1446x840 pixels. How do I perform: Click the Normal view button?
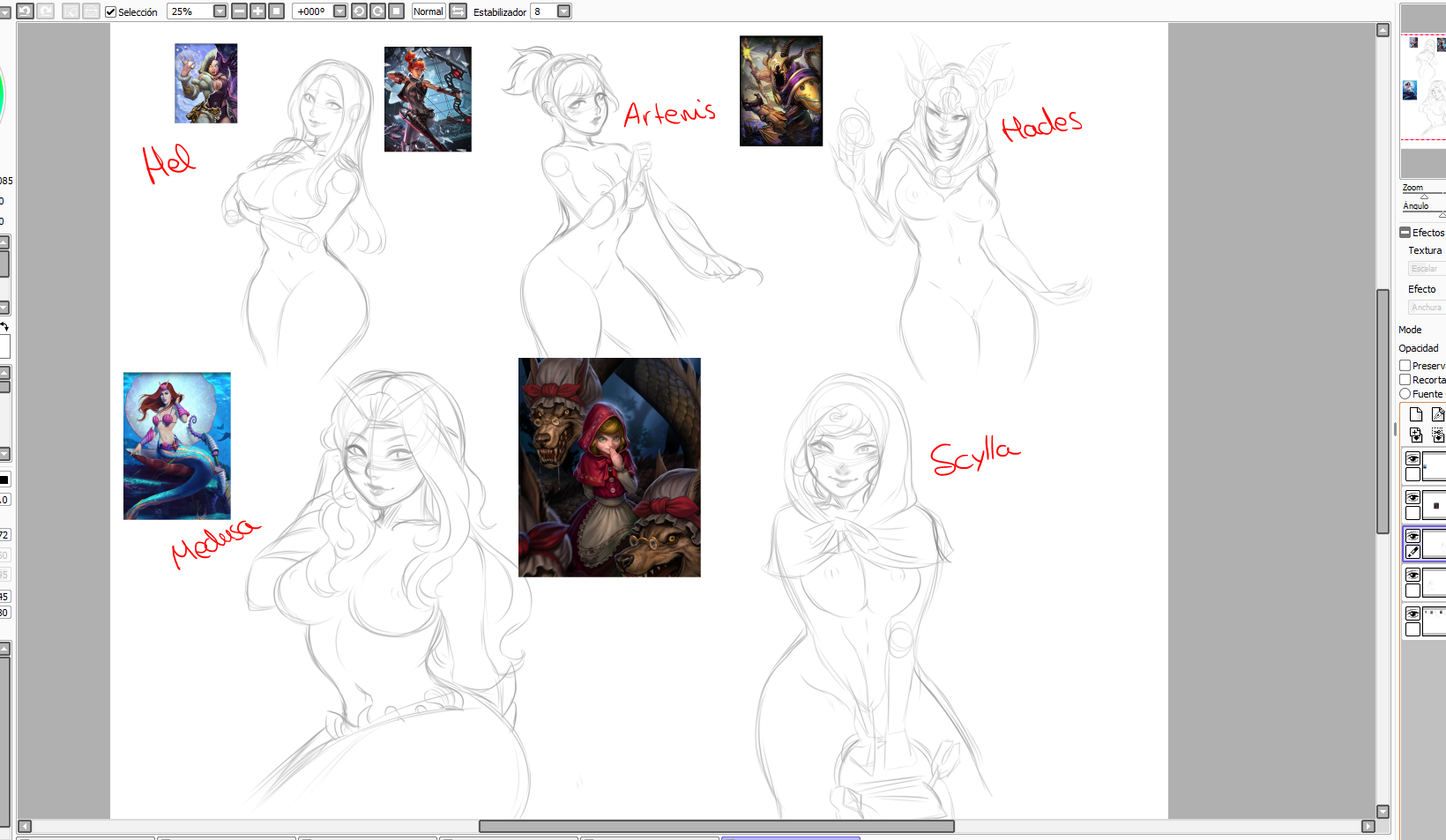click(x=429, y=11)
